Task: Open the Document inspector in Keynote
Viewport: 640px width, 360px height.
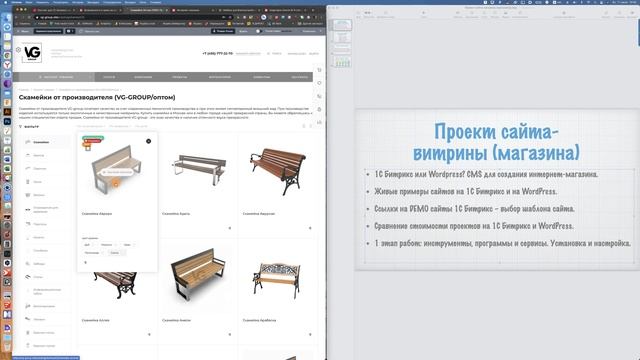Action: (x=632, y=14)
